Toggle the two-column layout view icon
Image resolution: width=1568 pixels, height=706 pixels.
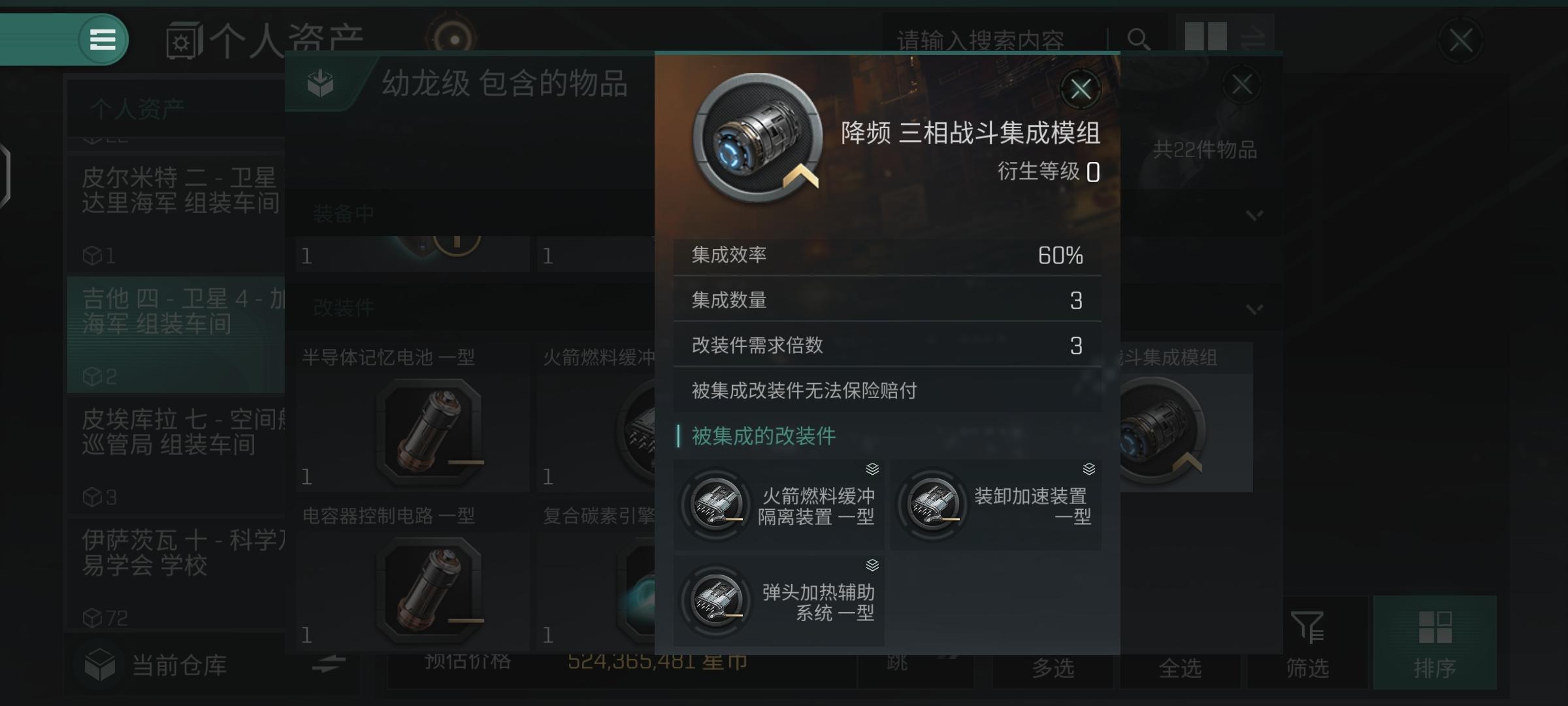[1205, 37]
